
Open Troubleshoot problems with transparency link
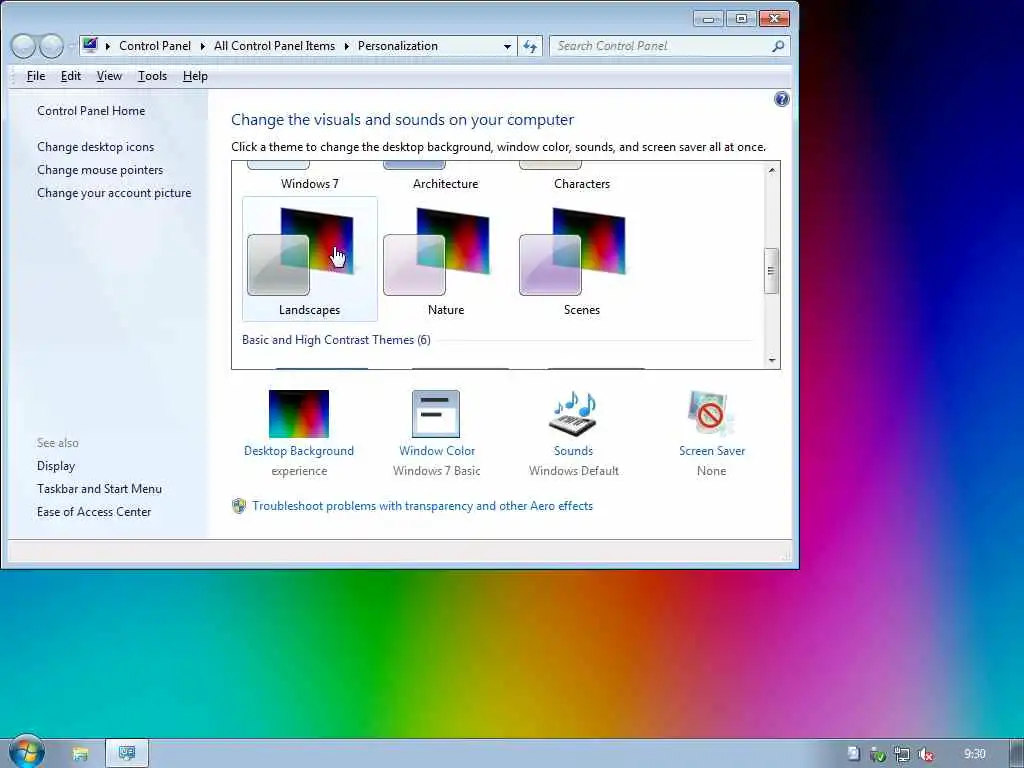(x=423, y=506)
